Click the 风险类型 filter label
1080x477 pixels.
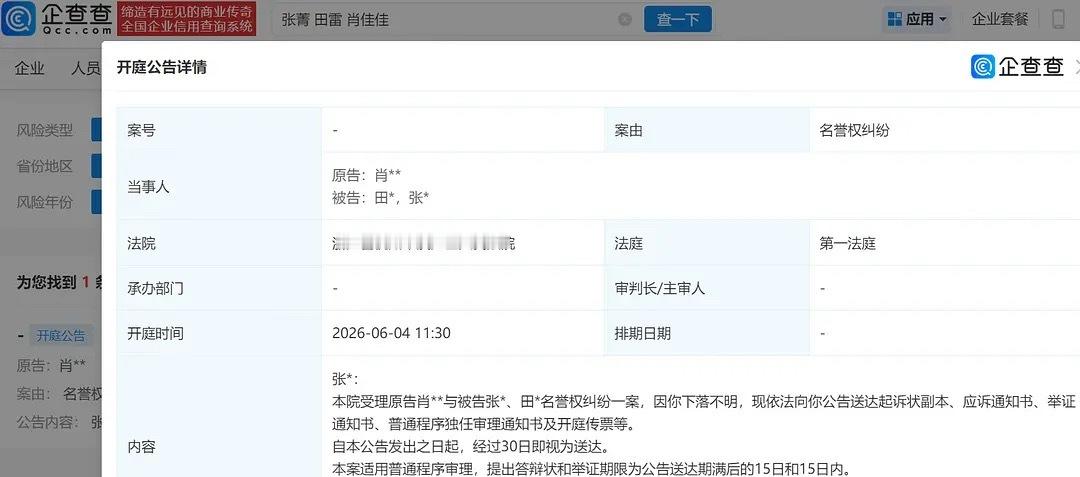(x=45, y=129)
